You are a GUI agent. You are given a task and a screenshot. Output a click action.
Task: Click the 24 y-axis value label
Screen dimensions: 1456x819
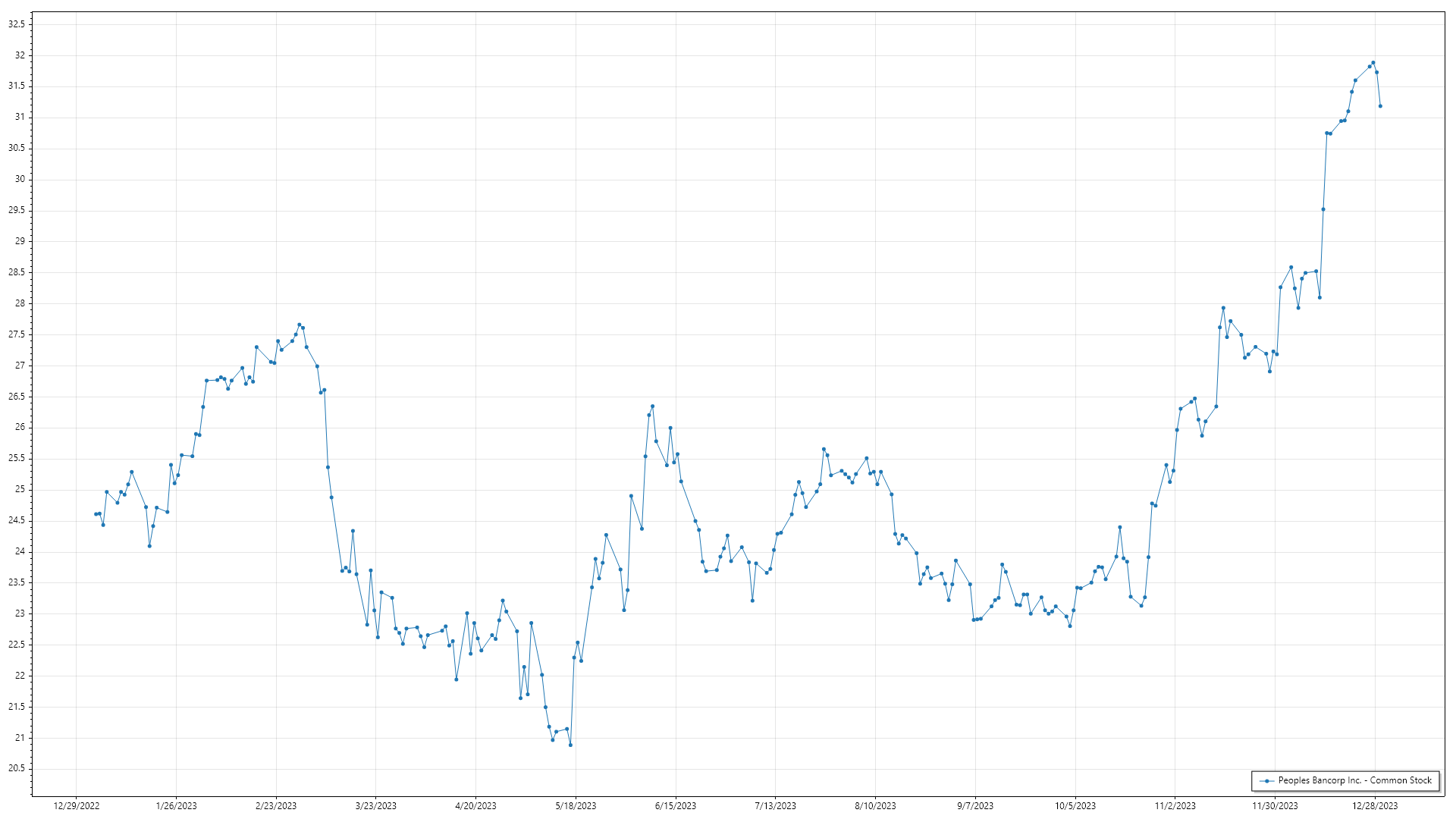click(20, 551)
